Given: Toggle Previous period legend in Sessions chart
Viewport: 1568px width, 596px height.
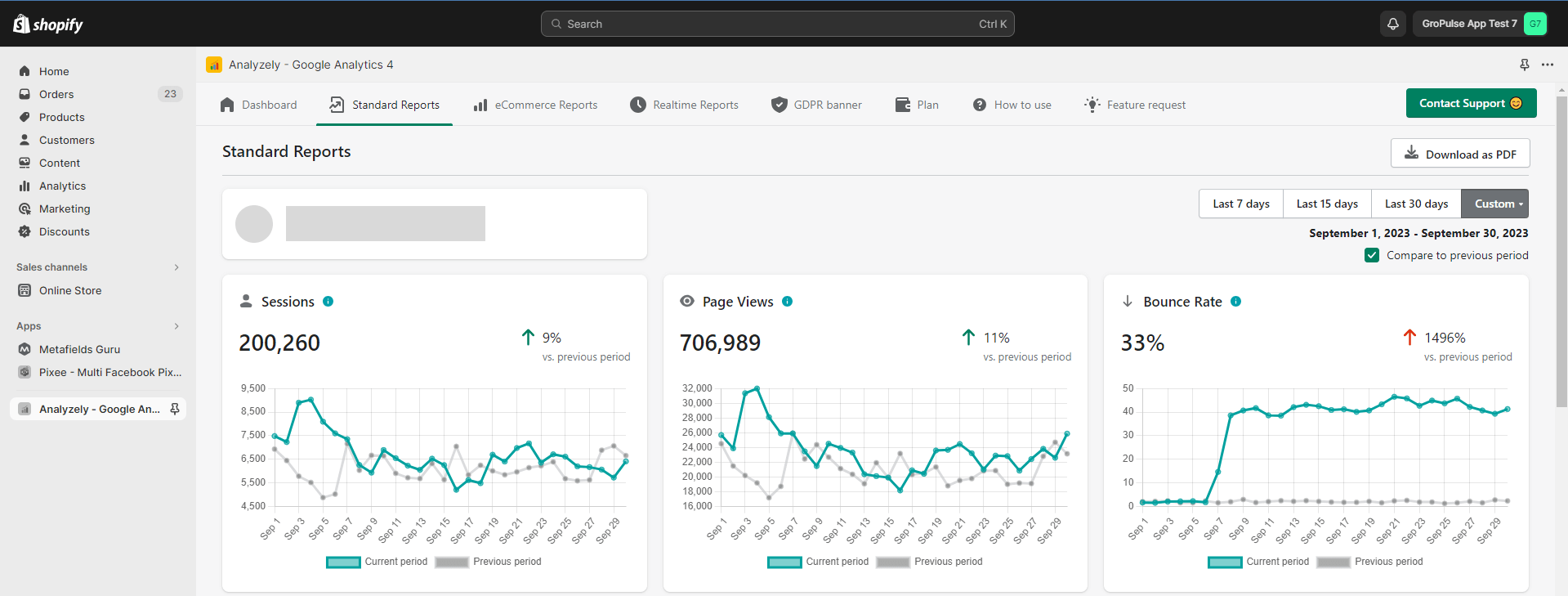Looking at the screenshot, I should (489, 562).
